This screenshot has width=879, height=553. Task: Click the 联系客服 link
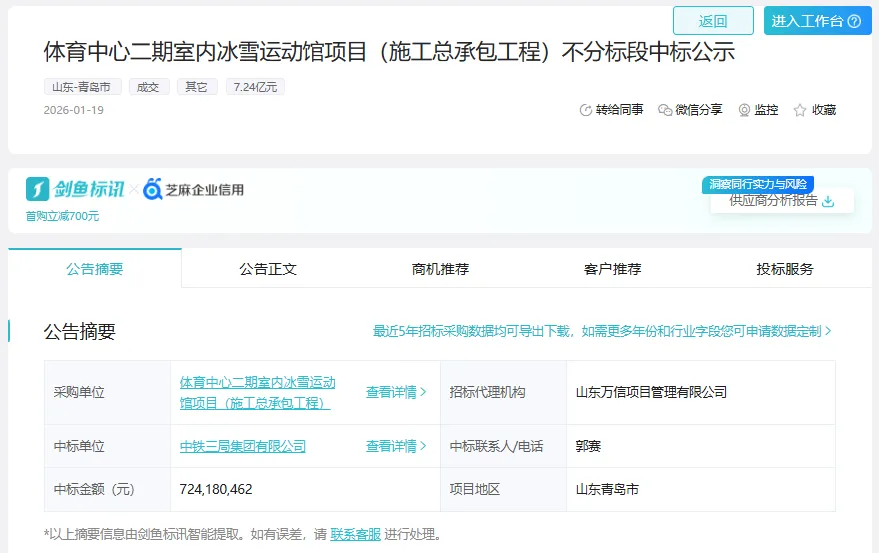tap(355, 534)
